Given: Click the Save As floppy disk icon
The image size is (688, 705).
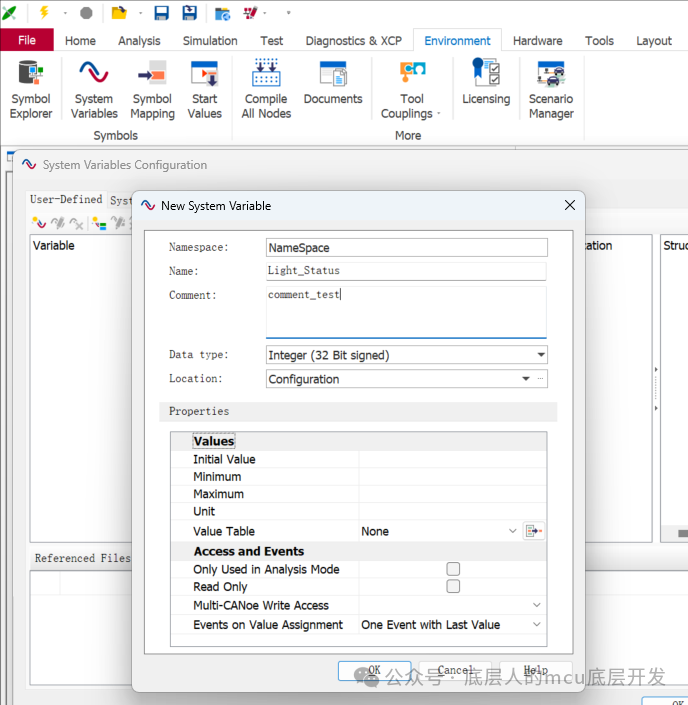Looking at the screenshot, I should 189,13.
